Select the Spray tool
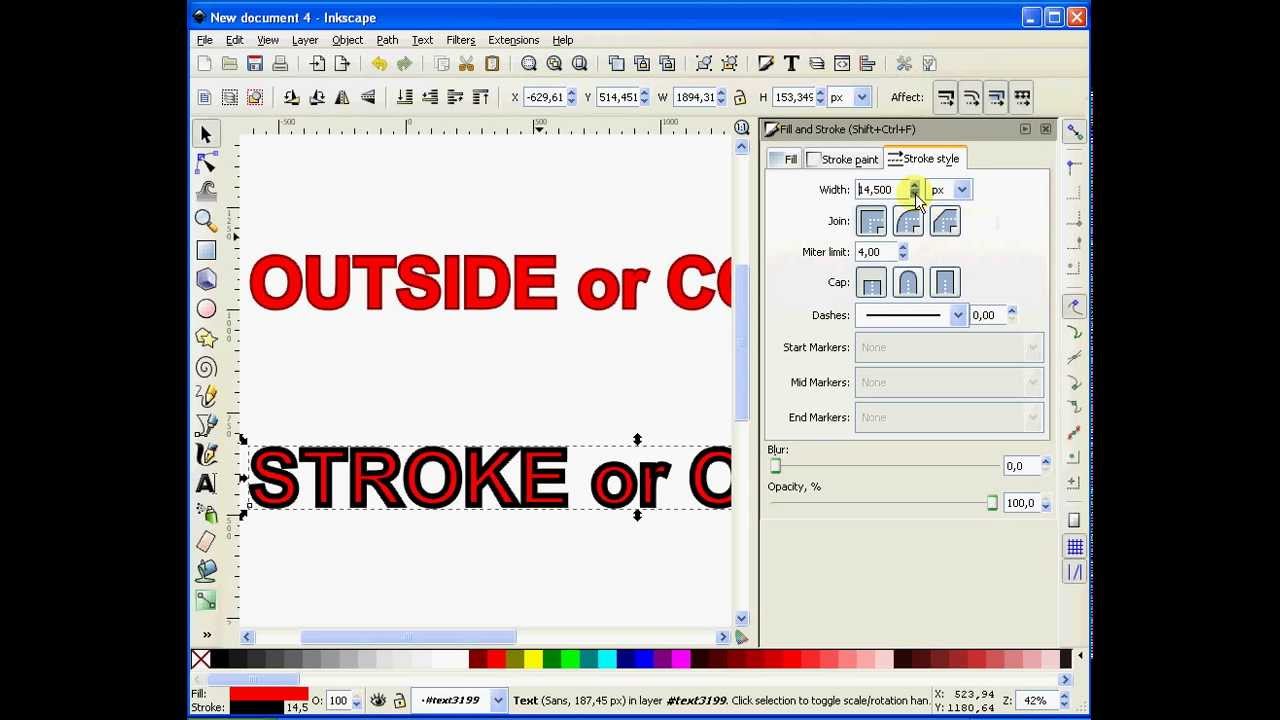 pos(206,513)
